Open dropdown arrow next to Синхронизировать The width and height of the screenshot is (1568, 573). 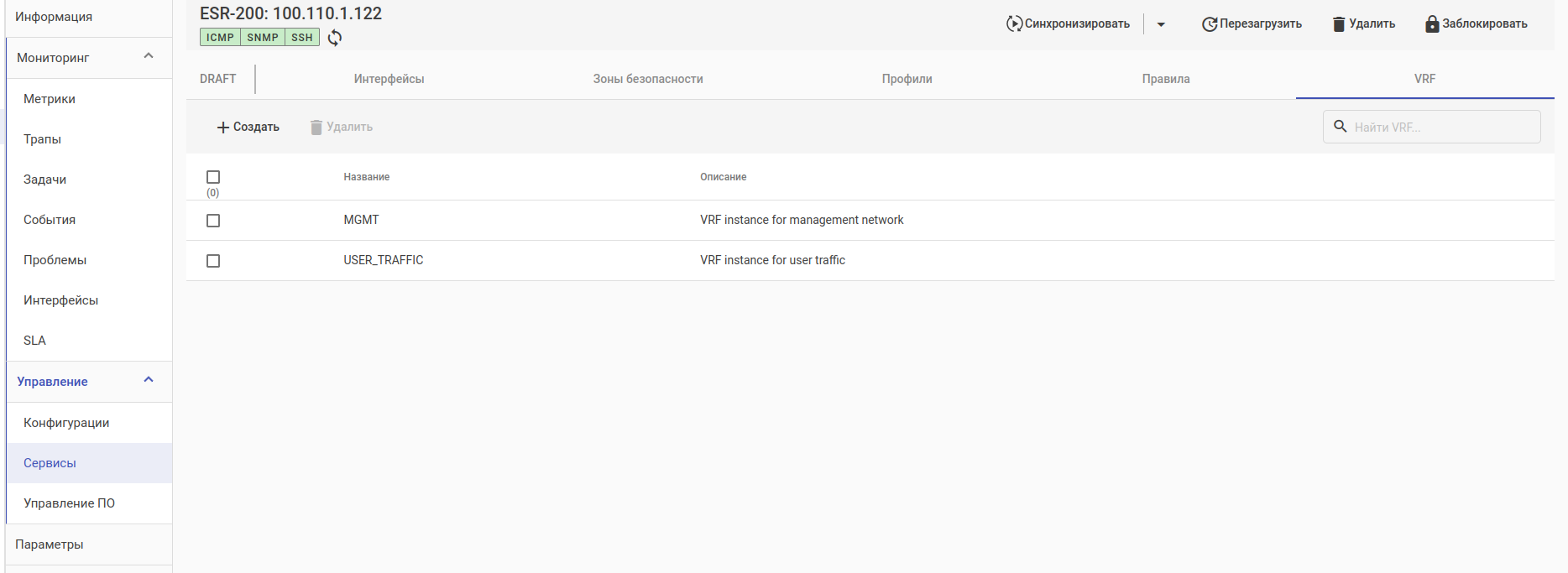[1161, 24]
